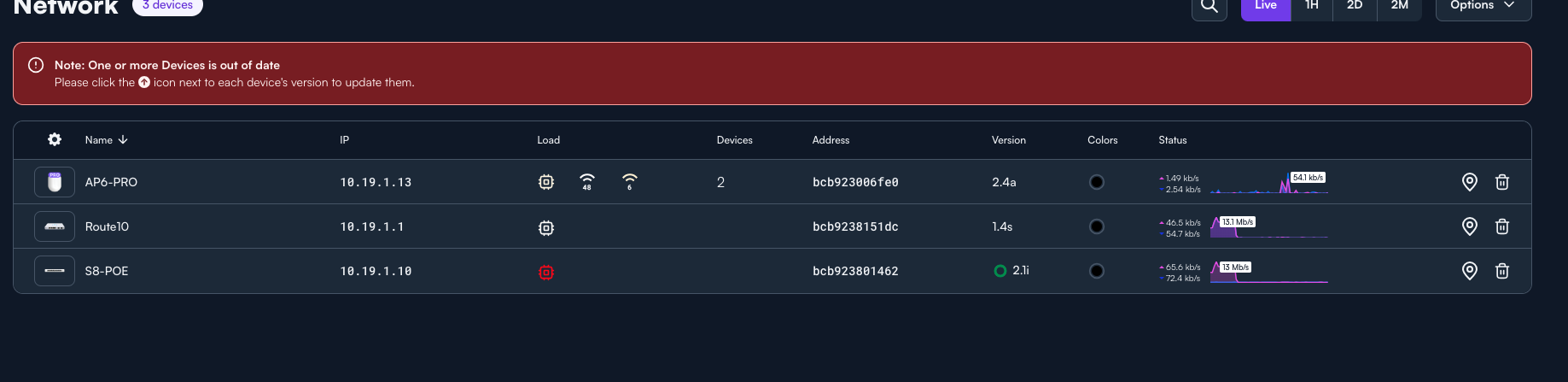Delete the Route10 device with trash icon
Viewport: 1568px width, 382px height.
[1501, 226]
